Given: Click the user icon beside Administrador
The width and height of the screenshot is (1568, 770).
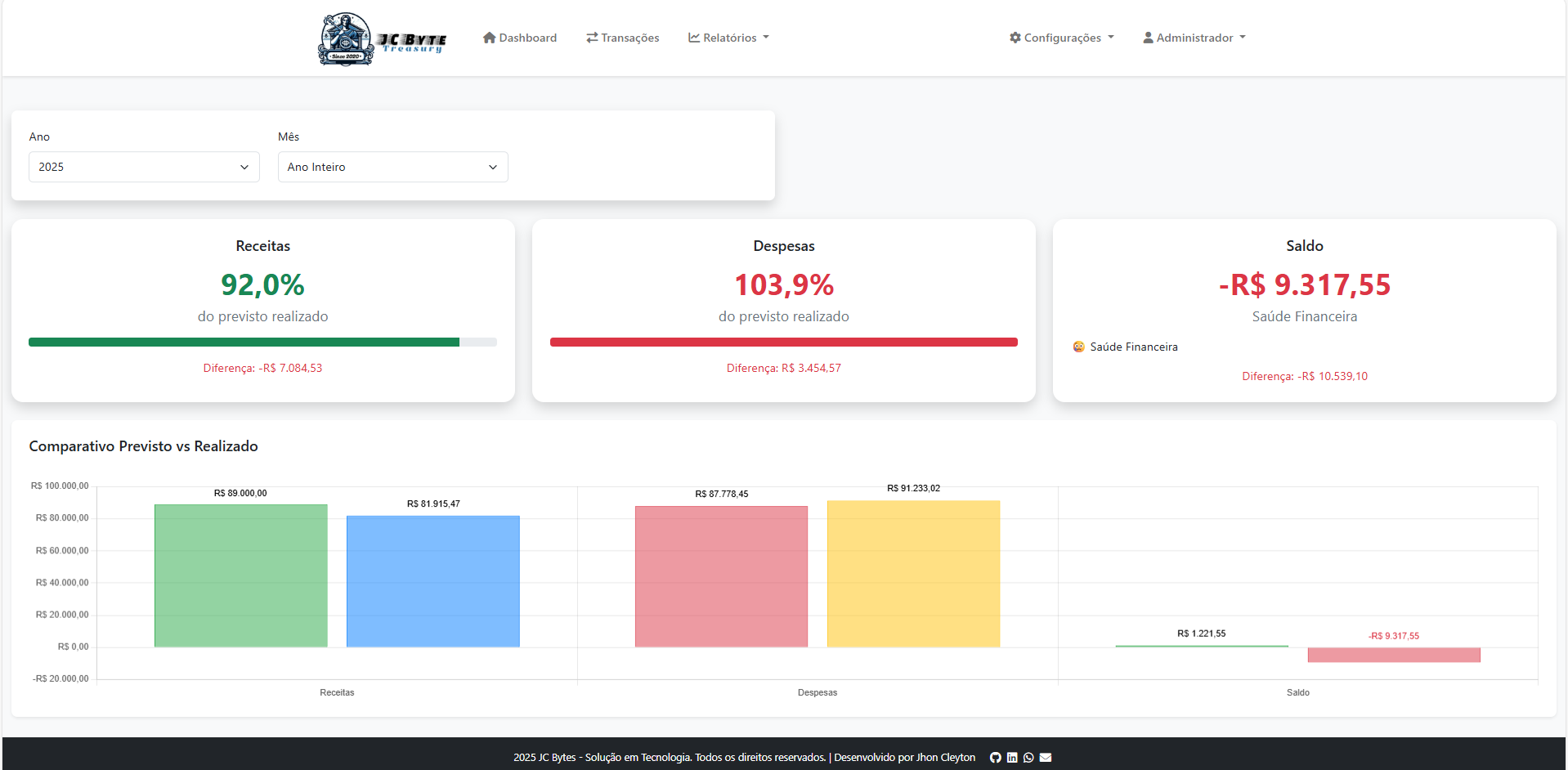Looking at the screenshot, I should [1148, 38].
